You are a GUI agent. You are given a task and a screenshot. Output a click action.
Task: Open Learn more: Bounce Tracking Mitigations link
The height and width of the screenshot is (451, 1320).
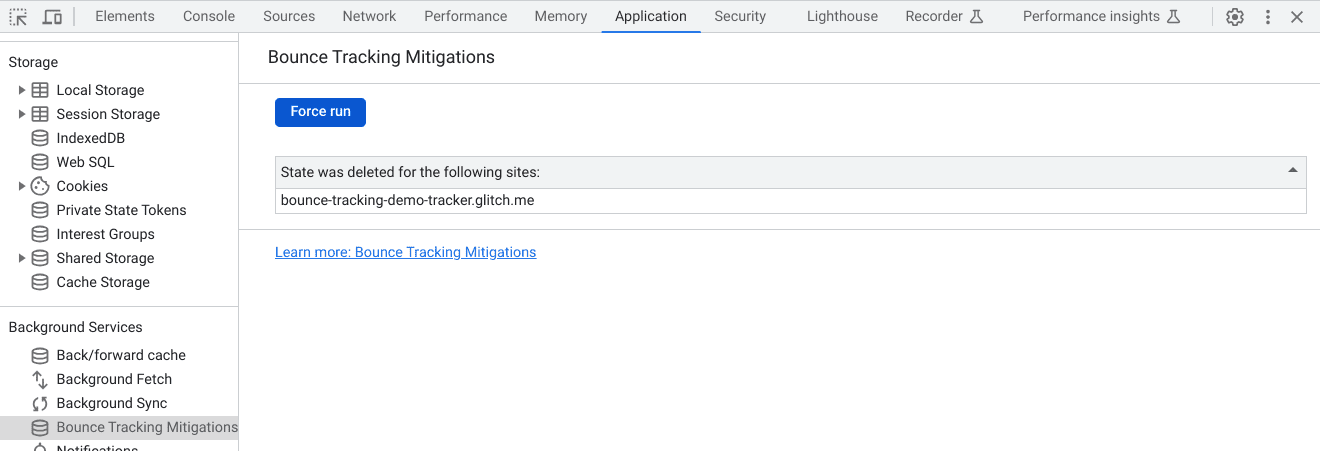pos(405,253)
